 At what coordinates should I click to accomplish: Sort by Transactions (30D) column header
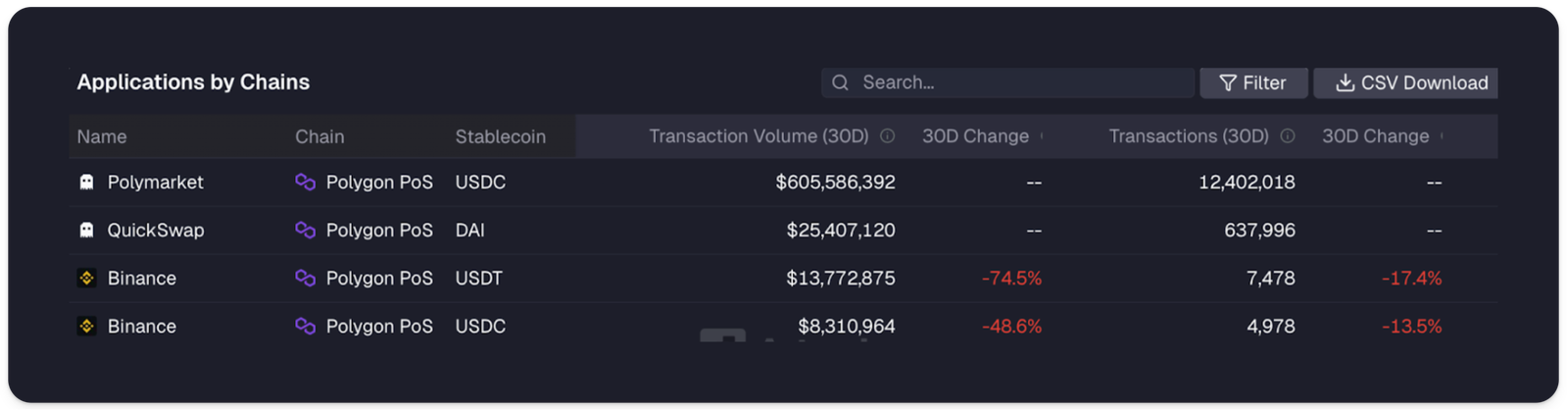point(1188,136)
